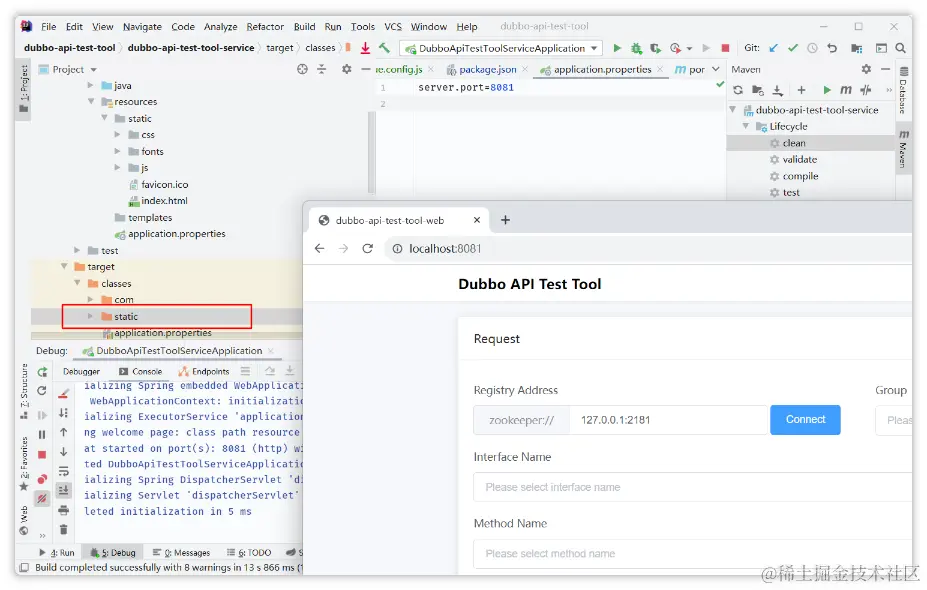Open Project panel settings gear
This screenshot has height=590, width=927.
tap(346, 69)
